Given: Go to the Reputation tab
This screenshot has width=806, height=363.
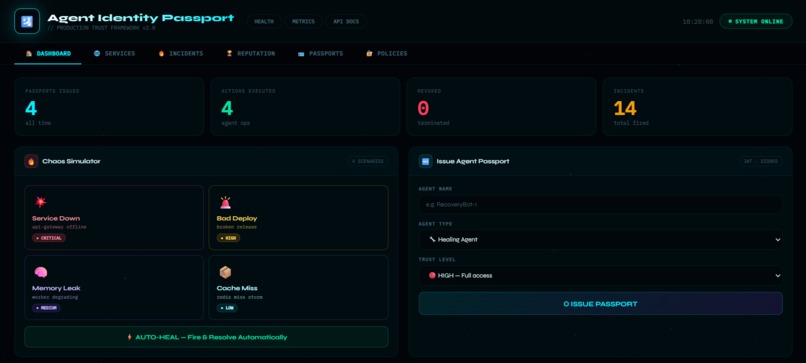Looking at the screenshot, I should tap(251, 53).
